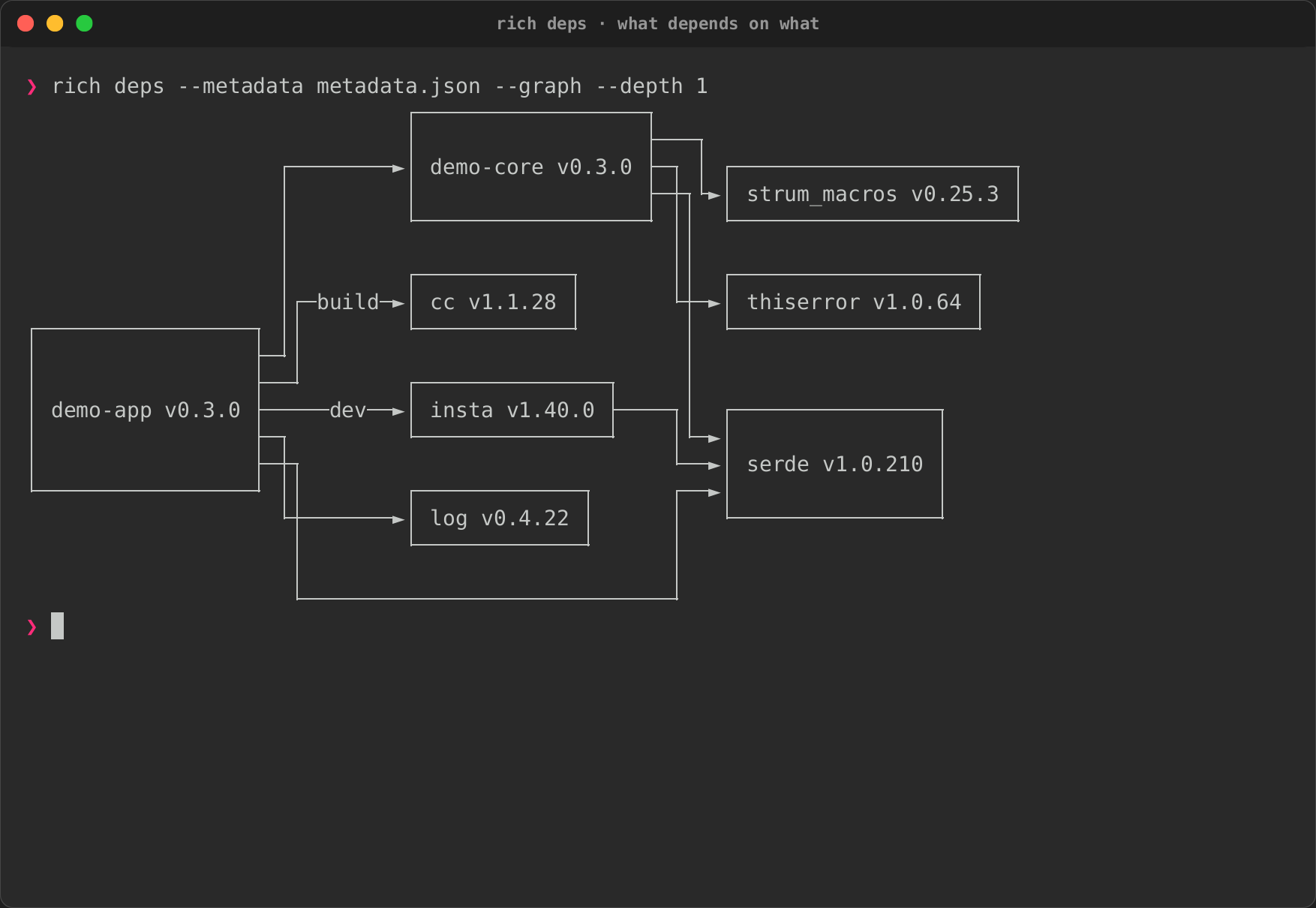Click the green maximize window button

(x=84, y=23)
